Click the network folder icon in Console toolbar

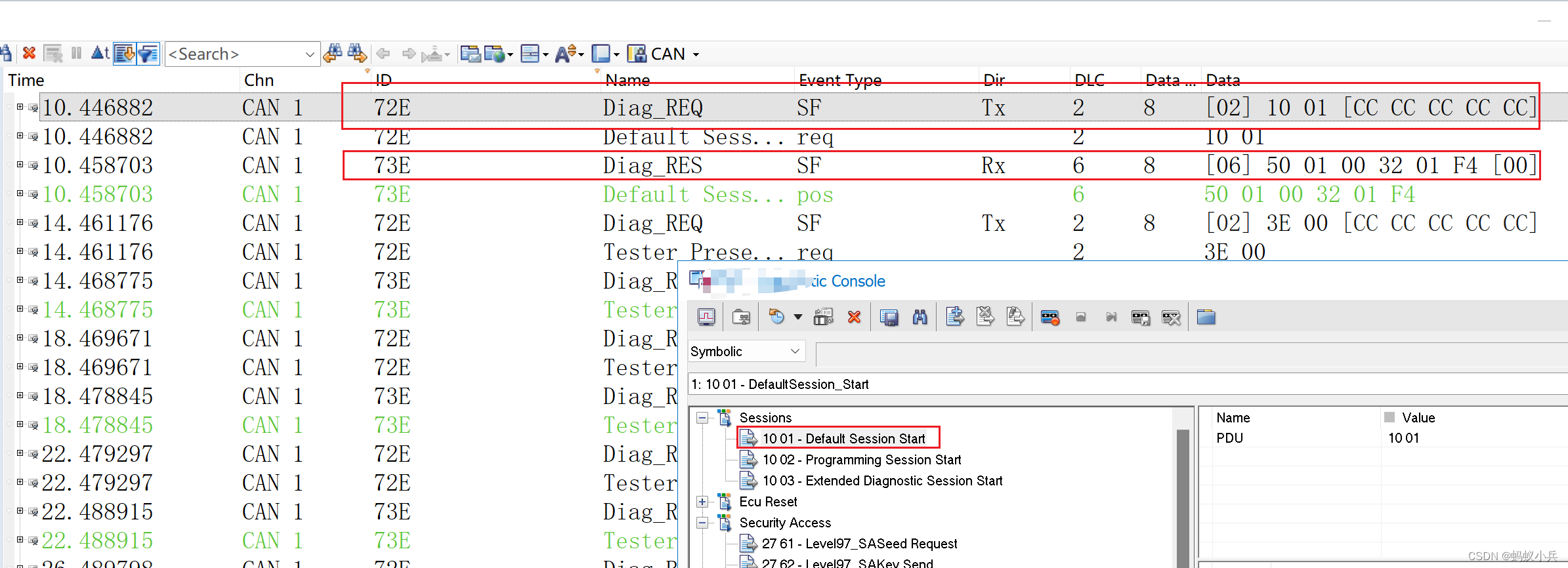pyautogui.click(x=741, y=317)
